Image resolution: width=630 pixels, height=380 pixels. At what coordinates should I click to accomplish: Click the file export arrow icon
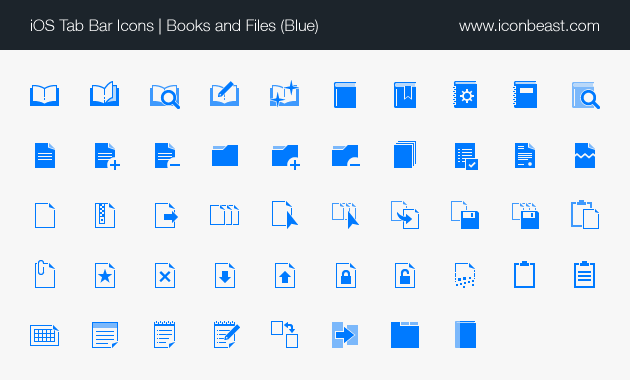166,216
